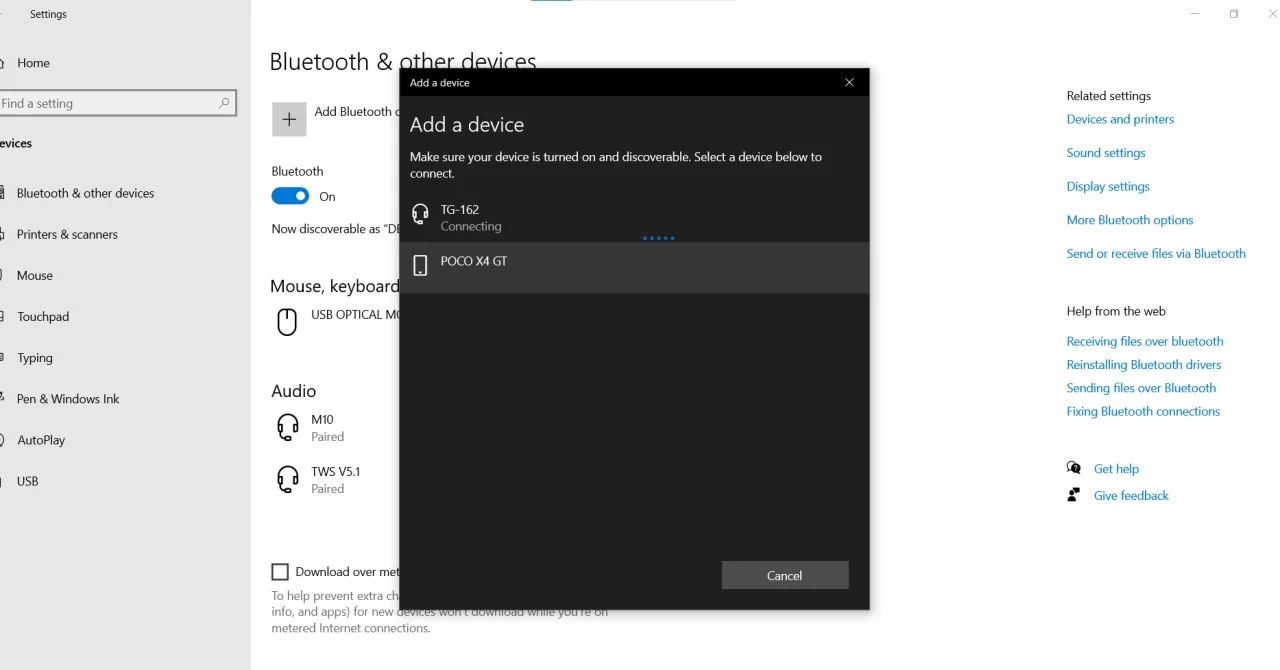This screenshot has width=1280, height=670.
Task: Click the Get help chat icon
Action: tap(1074, 468)
